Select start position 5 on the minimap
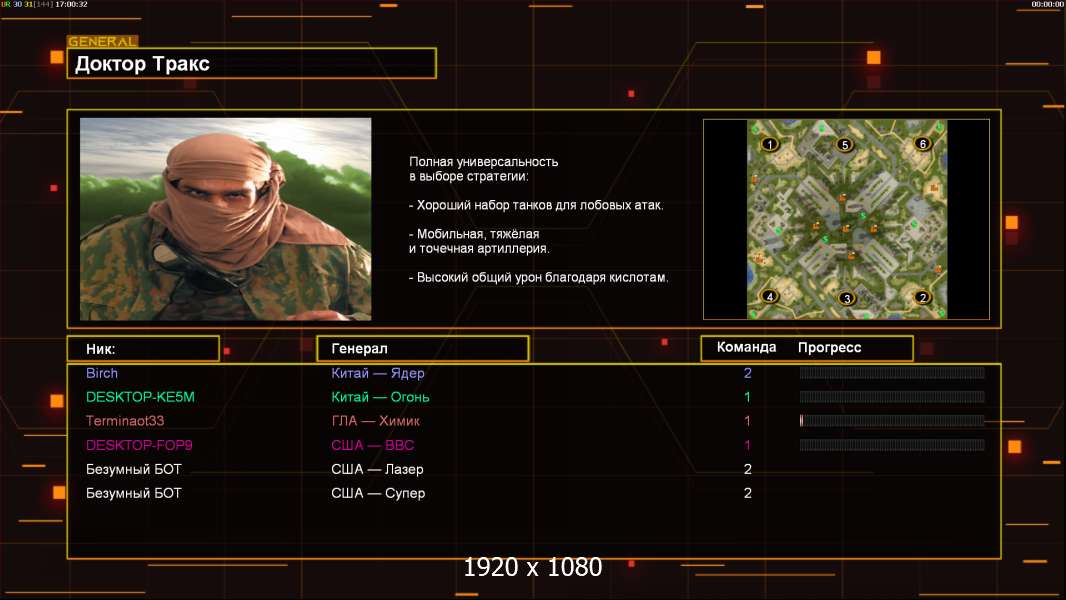Screen dimensions: 1066x600 pos(845,145)
